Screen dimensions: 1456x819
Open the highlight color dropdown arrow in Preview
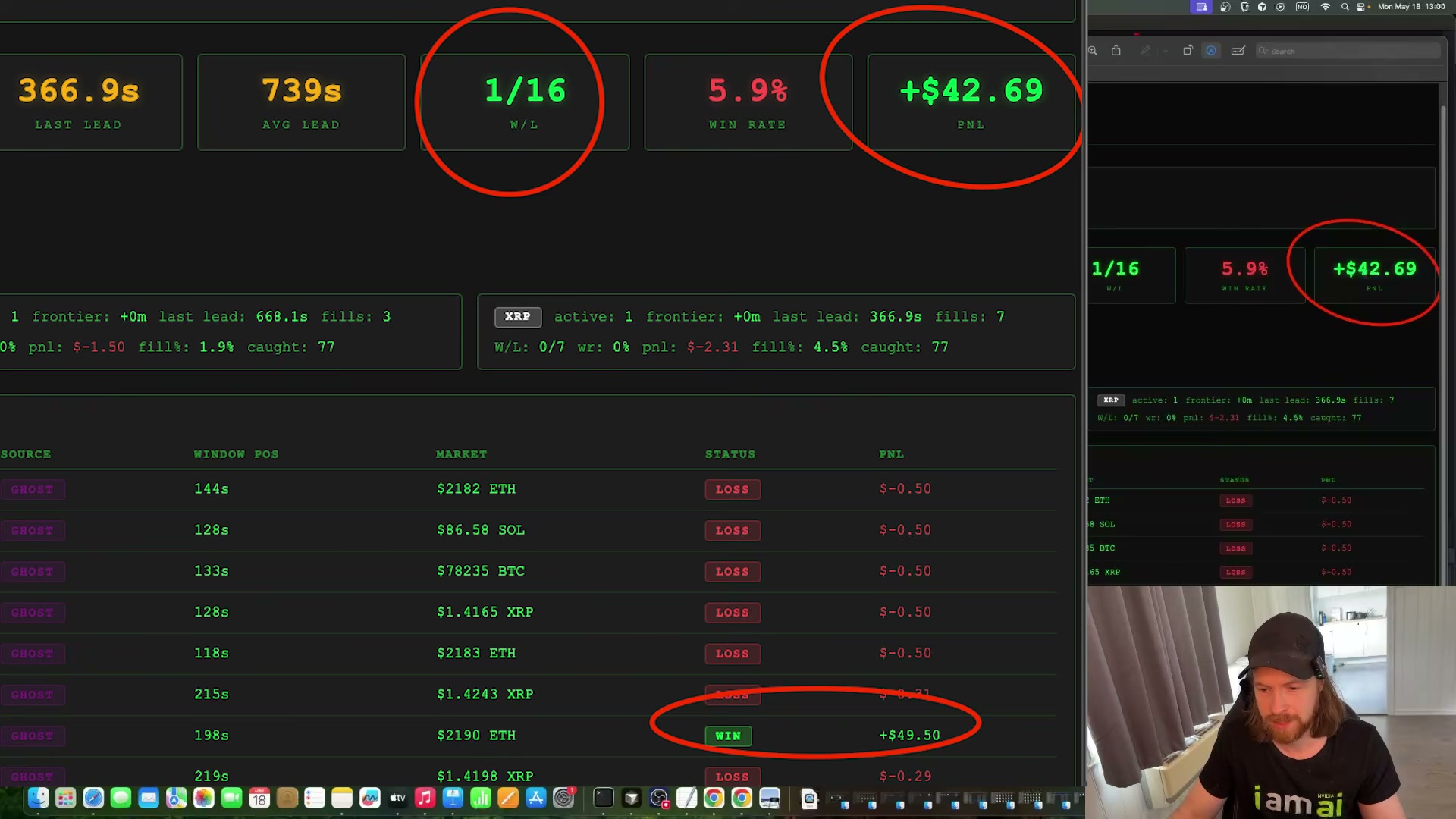click(x=1165, y=52)
